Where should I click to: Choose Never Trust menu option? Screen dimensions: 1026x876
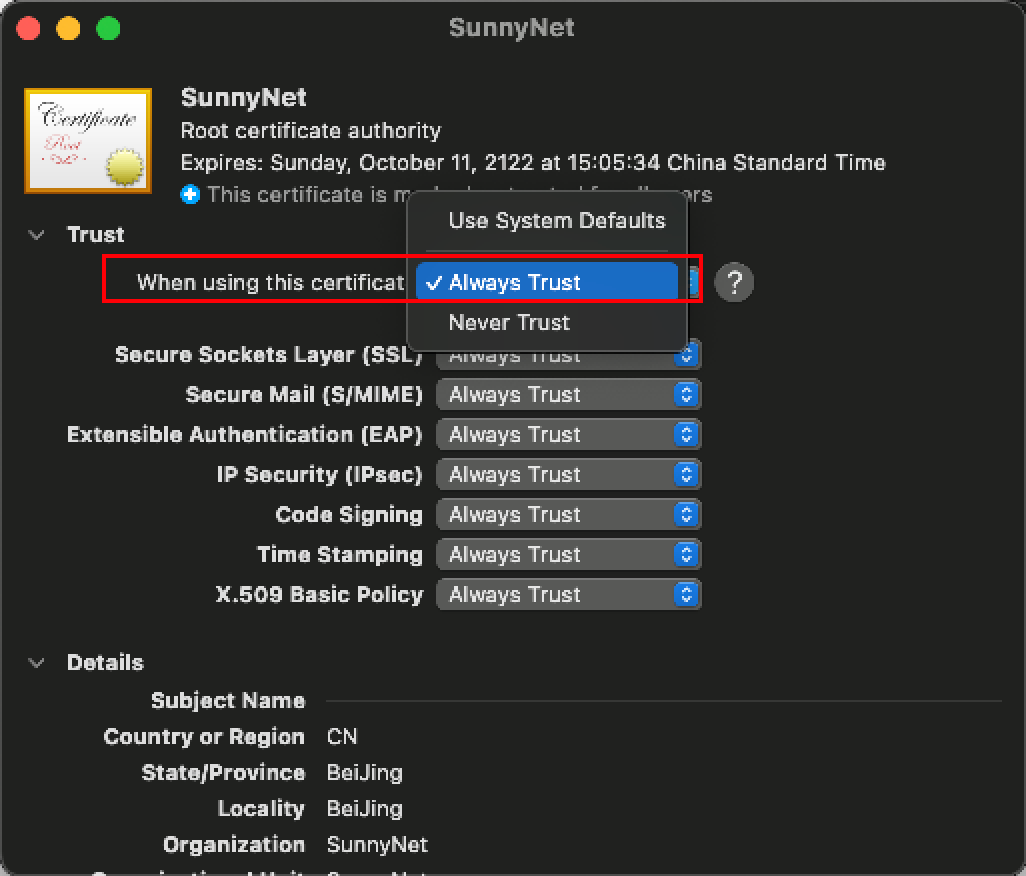[509, 322]
